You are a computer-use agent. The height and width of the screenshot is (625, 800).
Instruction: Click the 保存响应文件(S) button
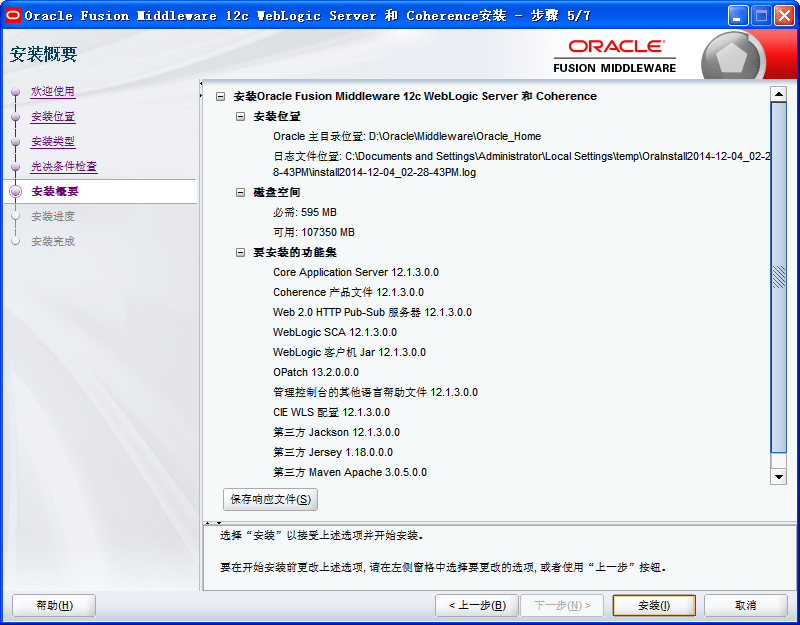point(270,499)
